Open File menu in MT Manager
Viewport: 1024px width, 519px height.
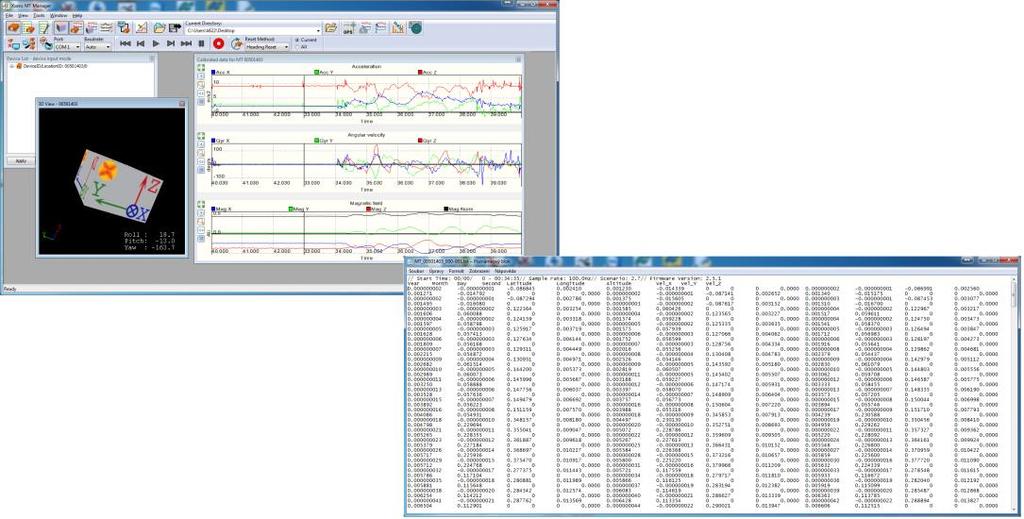(x=9, y=15)
